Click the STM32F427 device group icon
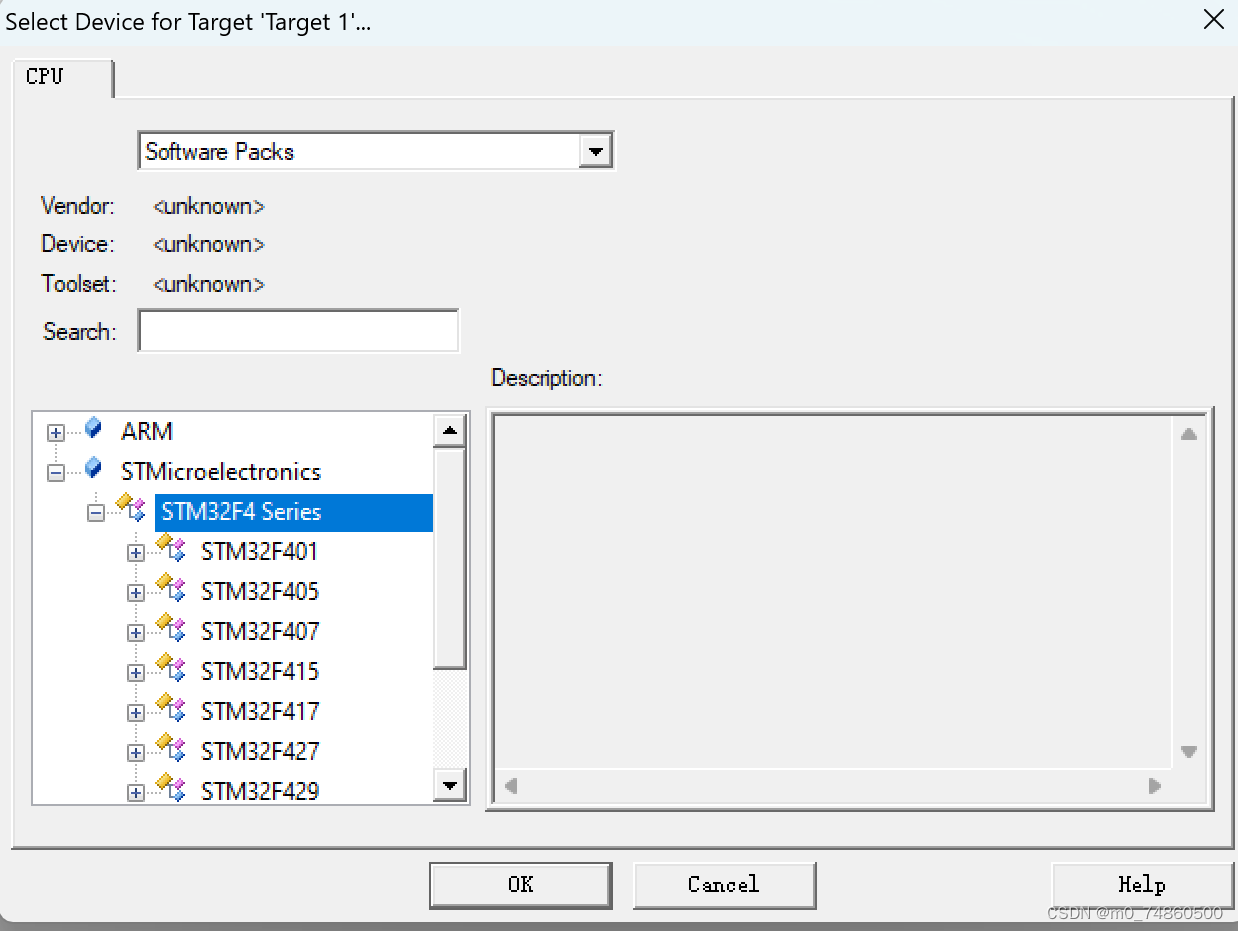The width and height of the screenshot is (1238, 931). [172, 749]
